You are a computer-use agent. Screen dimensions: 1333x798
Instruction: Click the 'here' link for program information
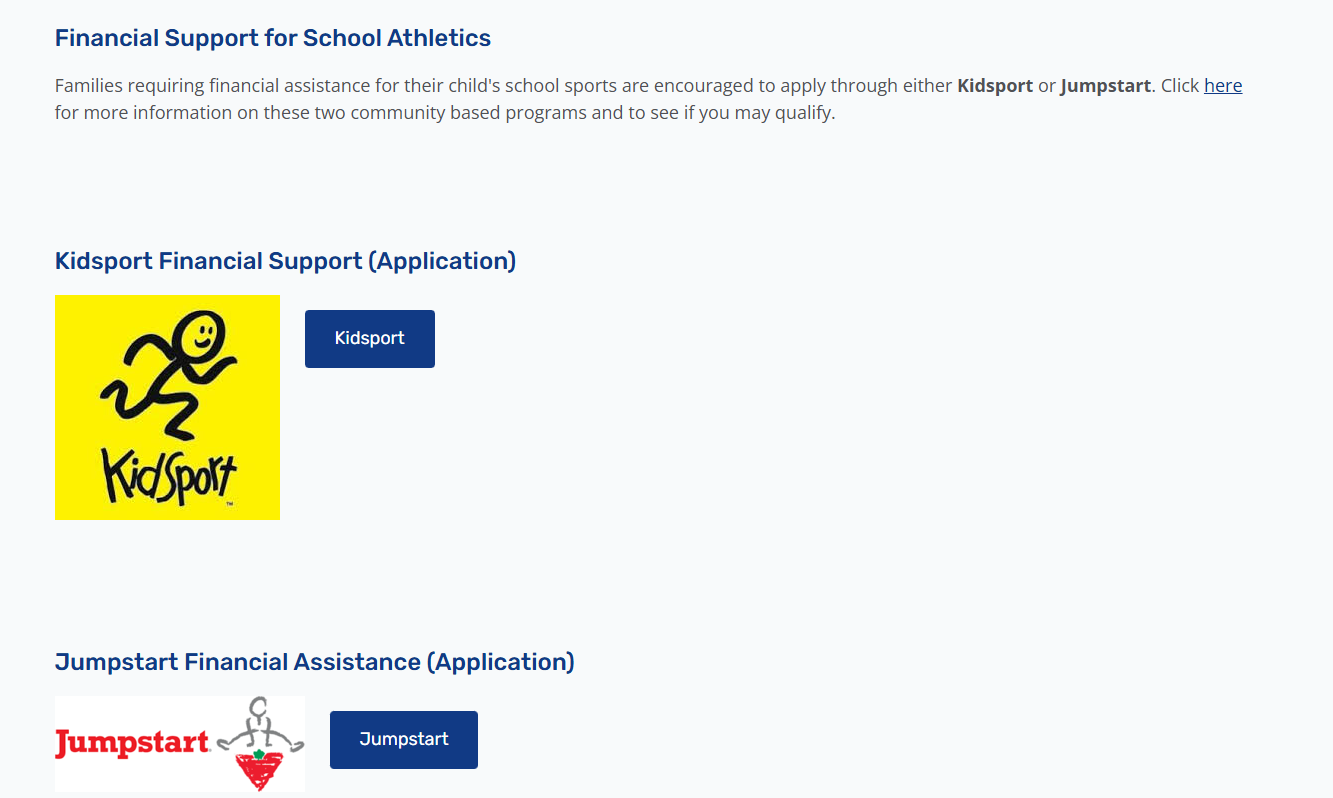(x=1223, y=86)
